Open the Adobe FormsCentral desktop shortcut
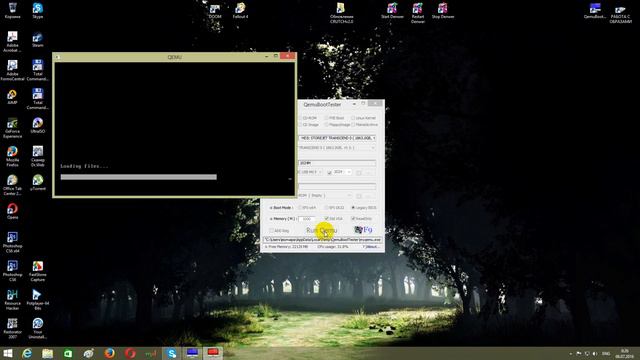 coord(12,70)
